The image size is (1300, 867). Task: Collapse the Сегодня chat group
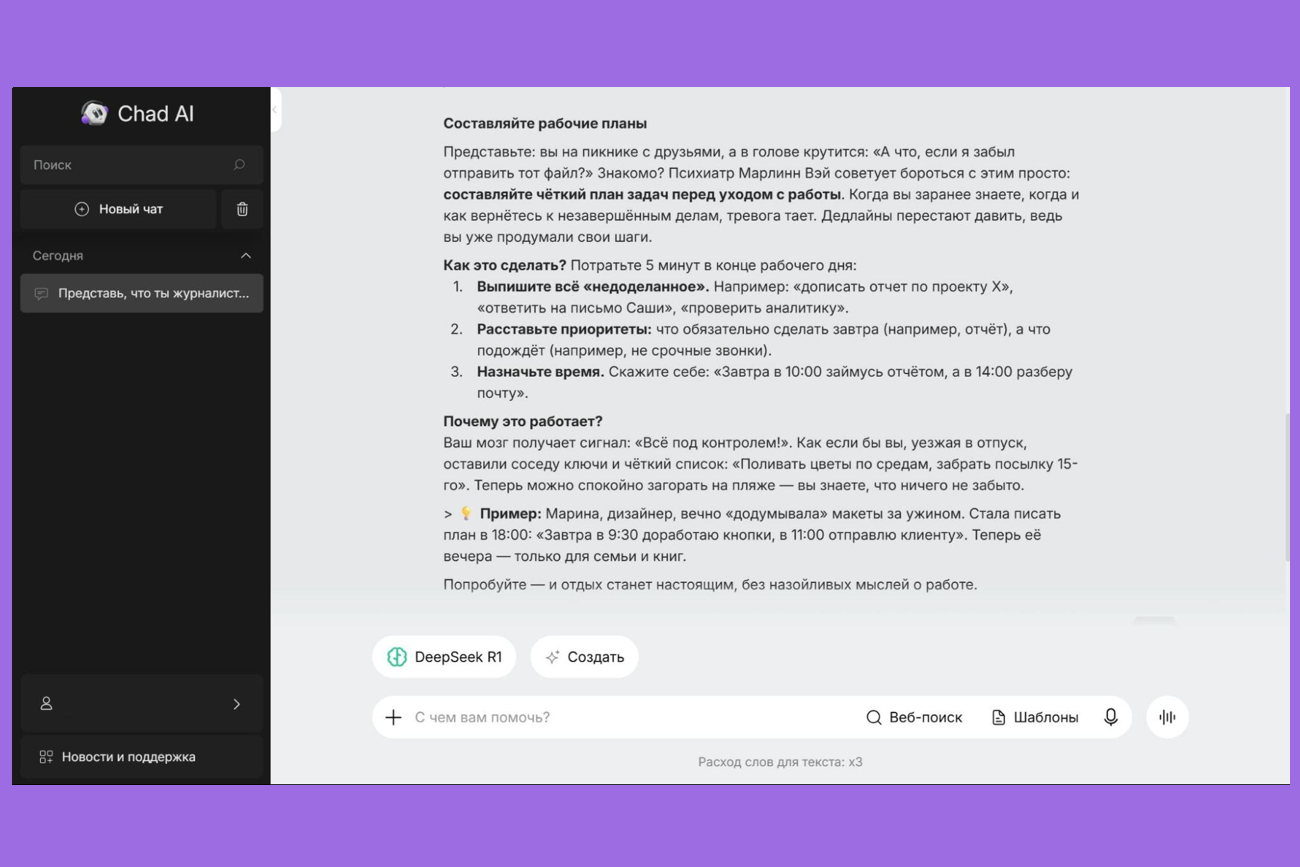coord(245,255)
